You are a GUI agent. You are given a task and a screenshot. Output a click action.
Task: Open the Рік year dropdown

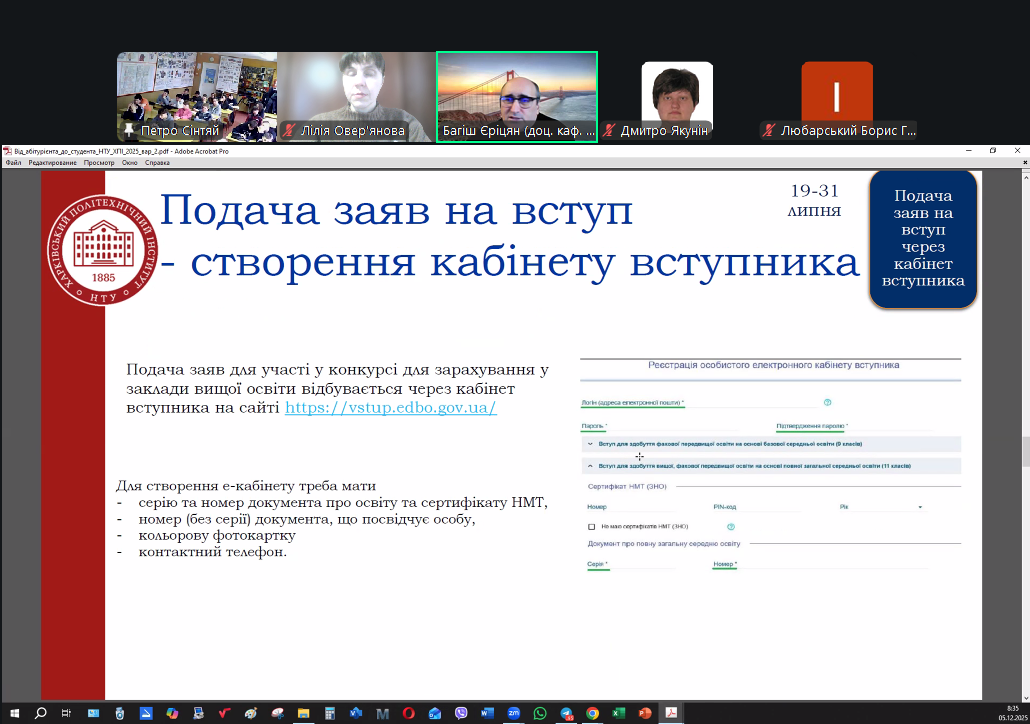point(919,508)
